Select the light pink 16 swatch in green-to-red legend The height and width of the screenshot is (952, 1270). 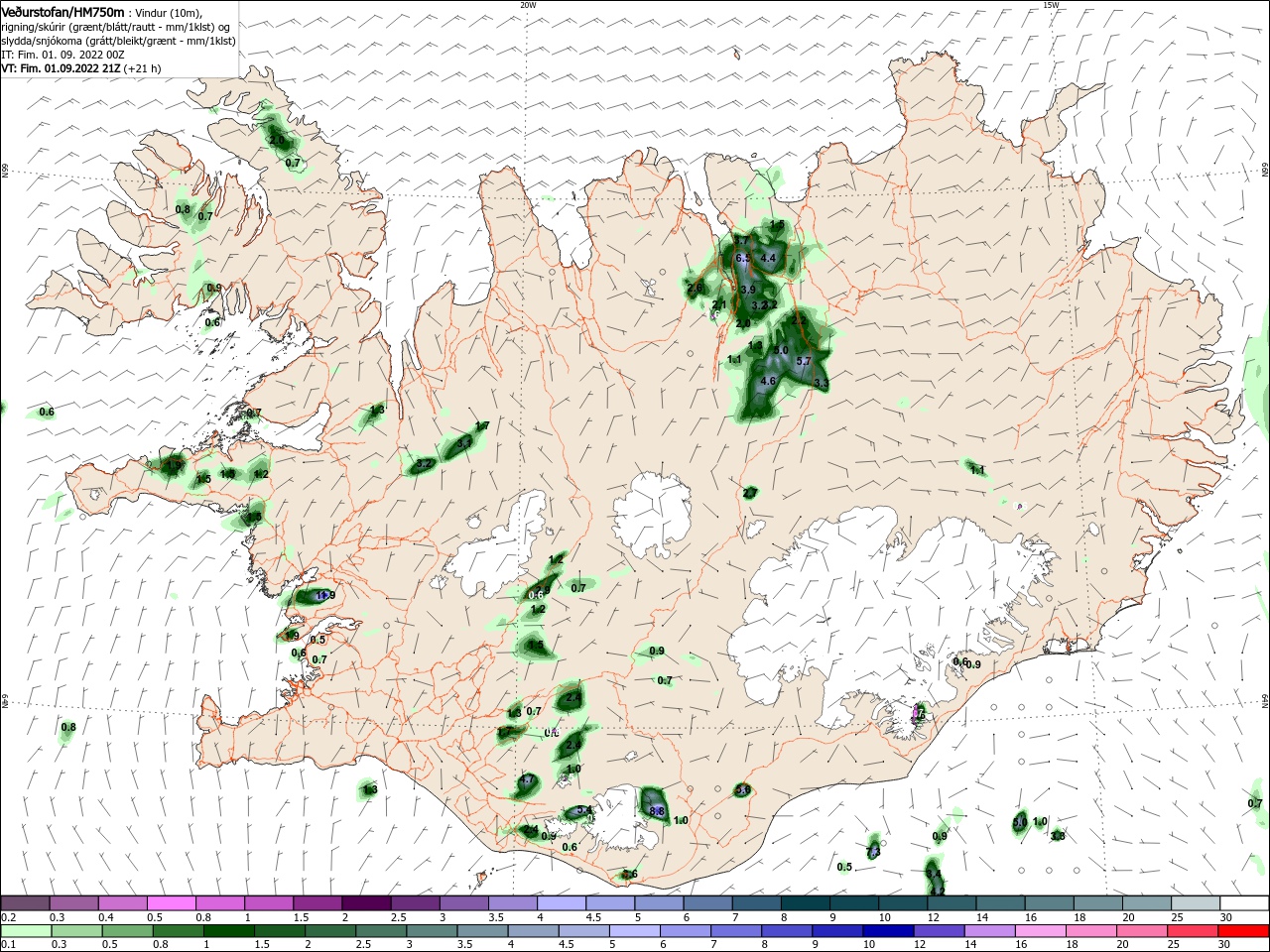(1041, 931)
